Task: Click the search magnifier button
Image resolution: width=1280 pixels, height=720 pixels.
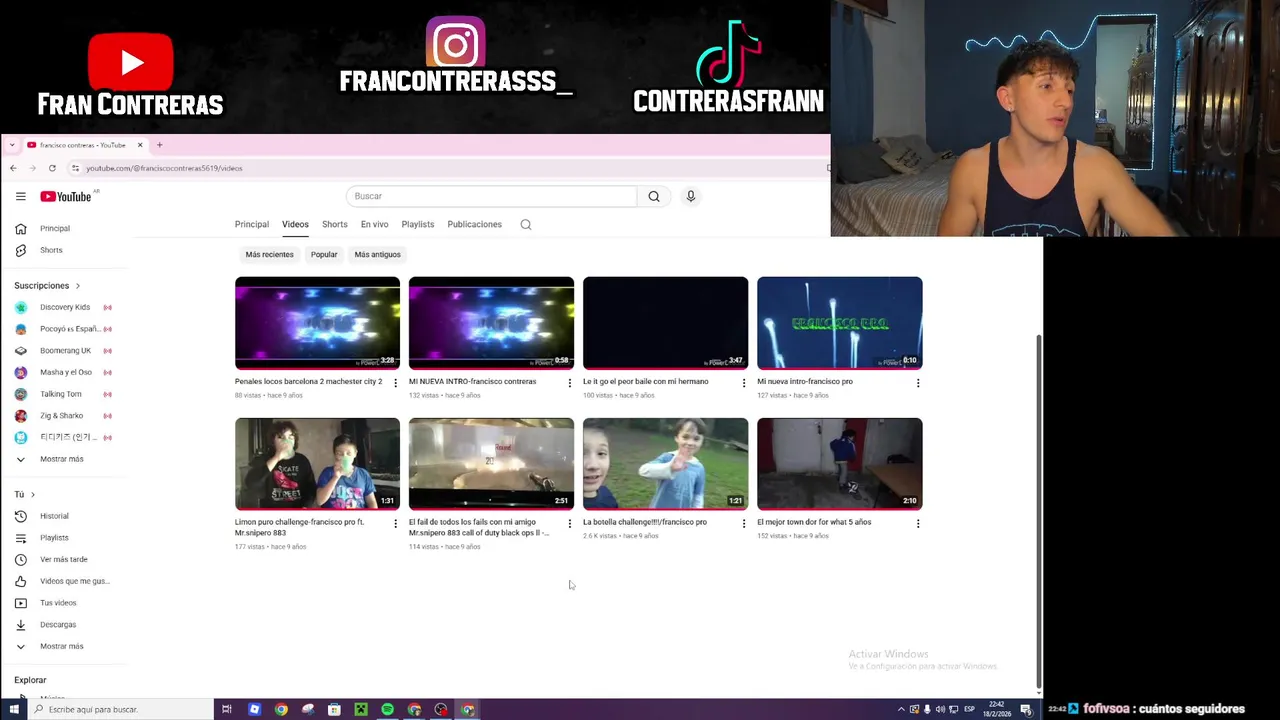Action: [654, 196]
